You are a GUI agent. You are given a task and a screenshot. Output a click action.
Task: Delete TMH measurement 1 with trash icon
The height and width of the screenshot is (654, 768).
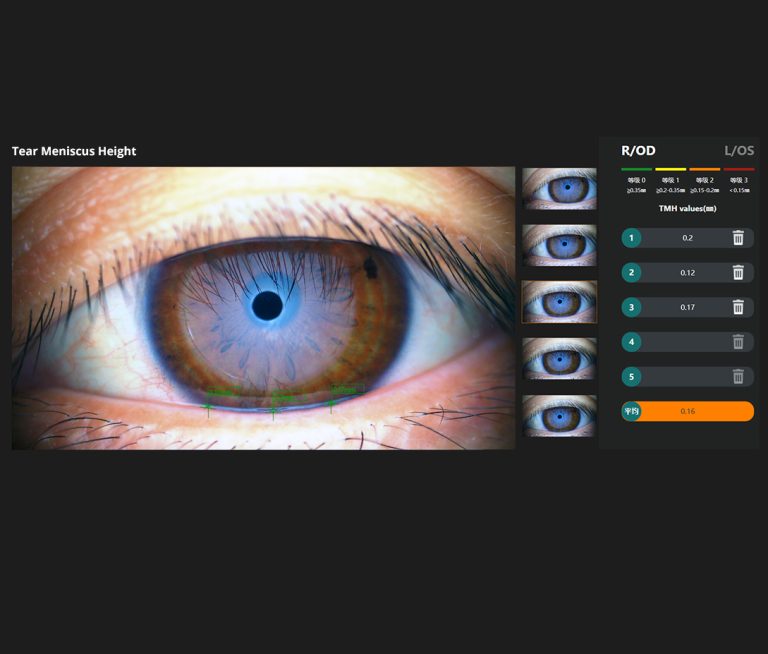738,238
